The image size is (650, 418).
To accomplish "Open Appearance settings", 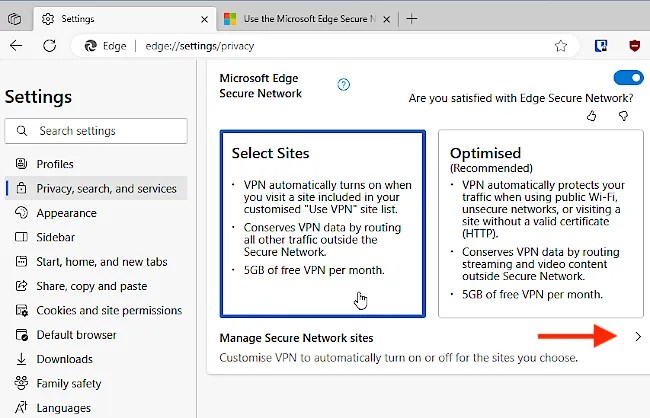I will coord(96,213).
